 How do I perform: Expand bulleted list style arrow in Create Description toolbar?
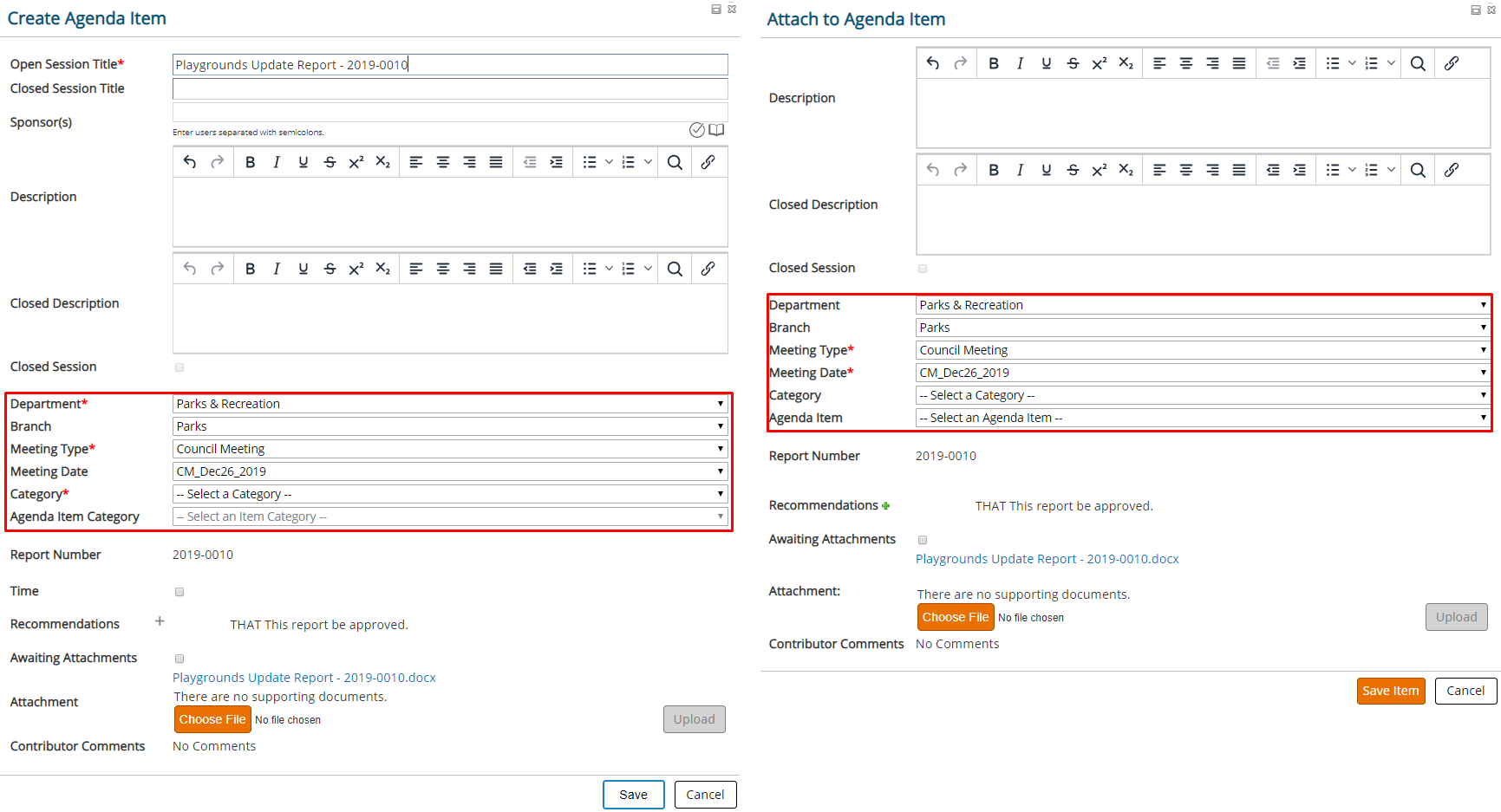[x=609, y=162]
